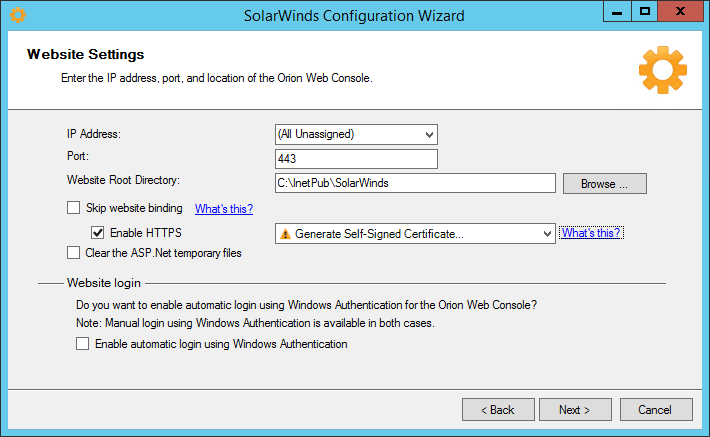Image resolution: width=710 pixels, height=437 pixels.
Task: Open "What's this?" beside Skip website binding
Action: [224, 209]
